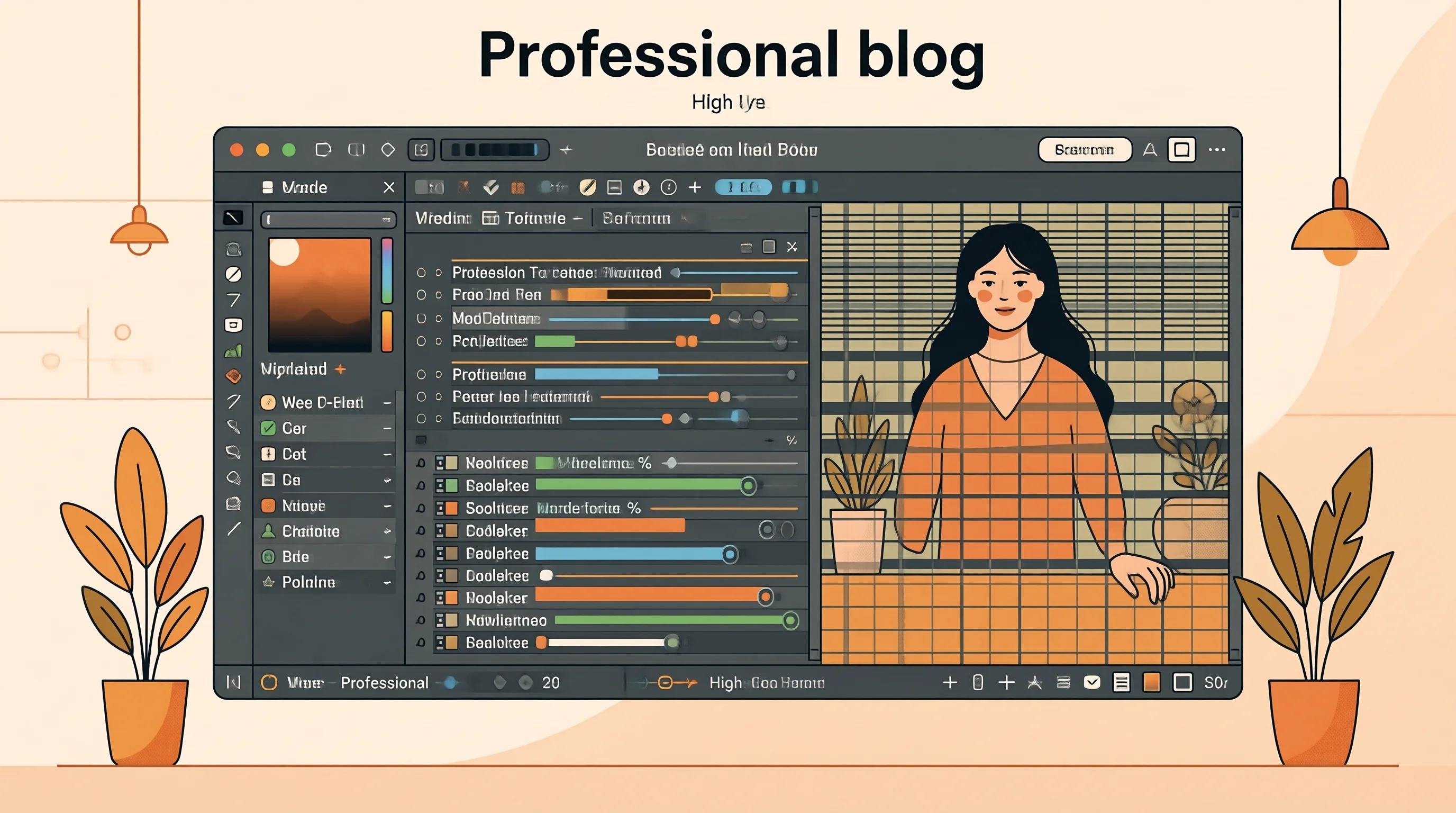Image resolution: width=1456 pixels, height=813 pixels.
Task: Select the green chart tool in sidebar
Action: pyautogui.click(x=233, y=351)
